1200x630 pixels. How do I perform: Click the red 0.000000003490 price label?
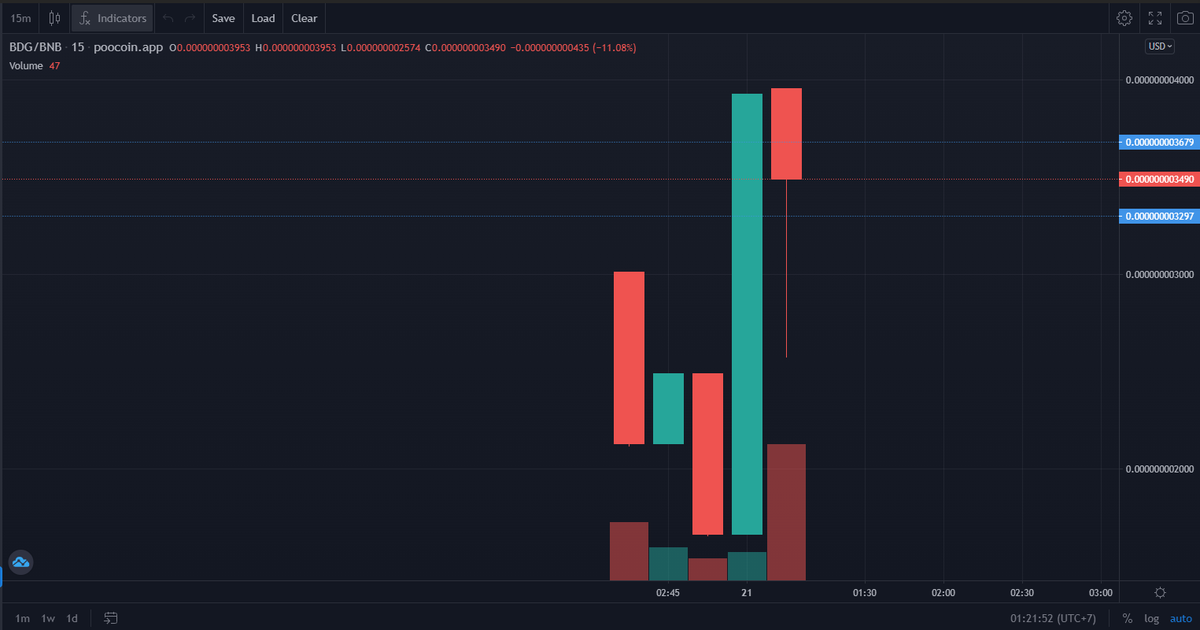(x=1158, y=179)
